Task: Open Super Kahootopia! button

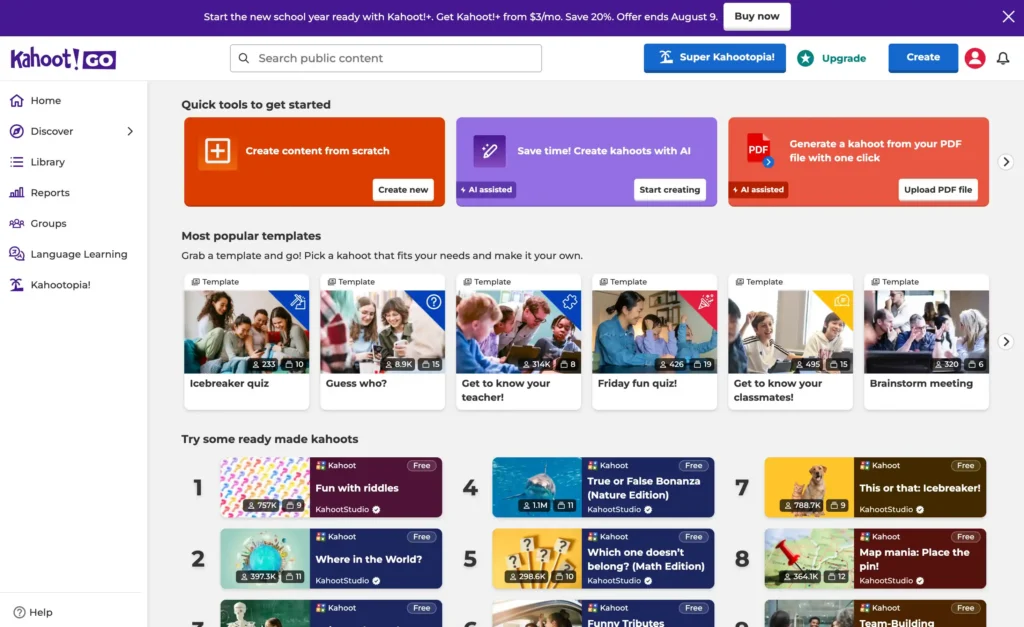Action: point(714,57)
